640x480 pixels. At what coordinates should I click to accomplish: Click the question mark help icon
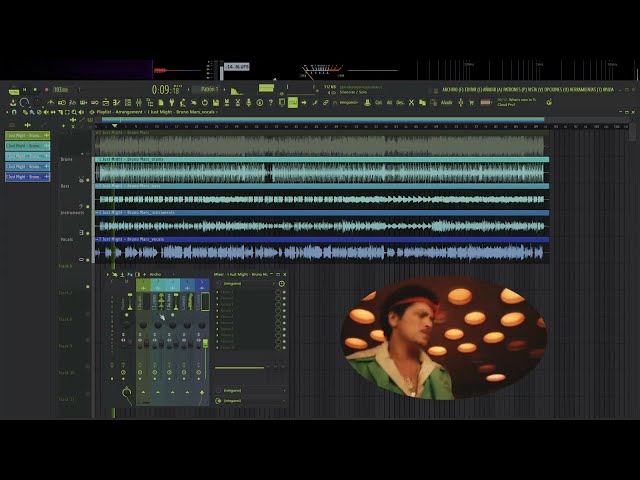(271, 102)
